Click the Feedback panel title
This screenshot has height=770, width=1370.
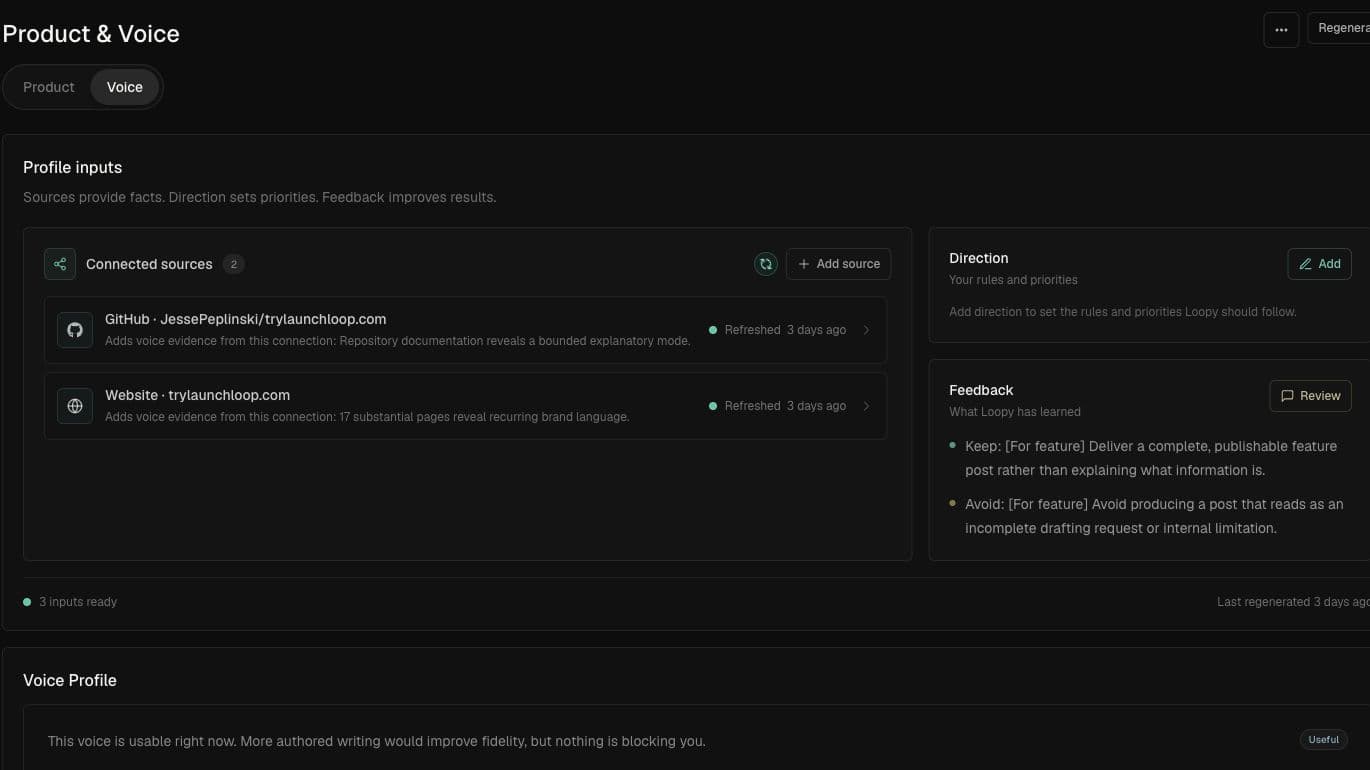981,390
